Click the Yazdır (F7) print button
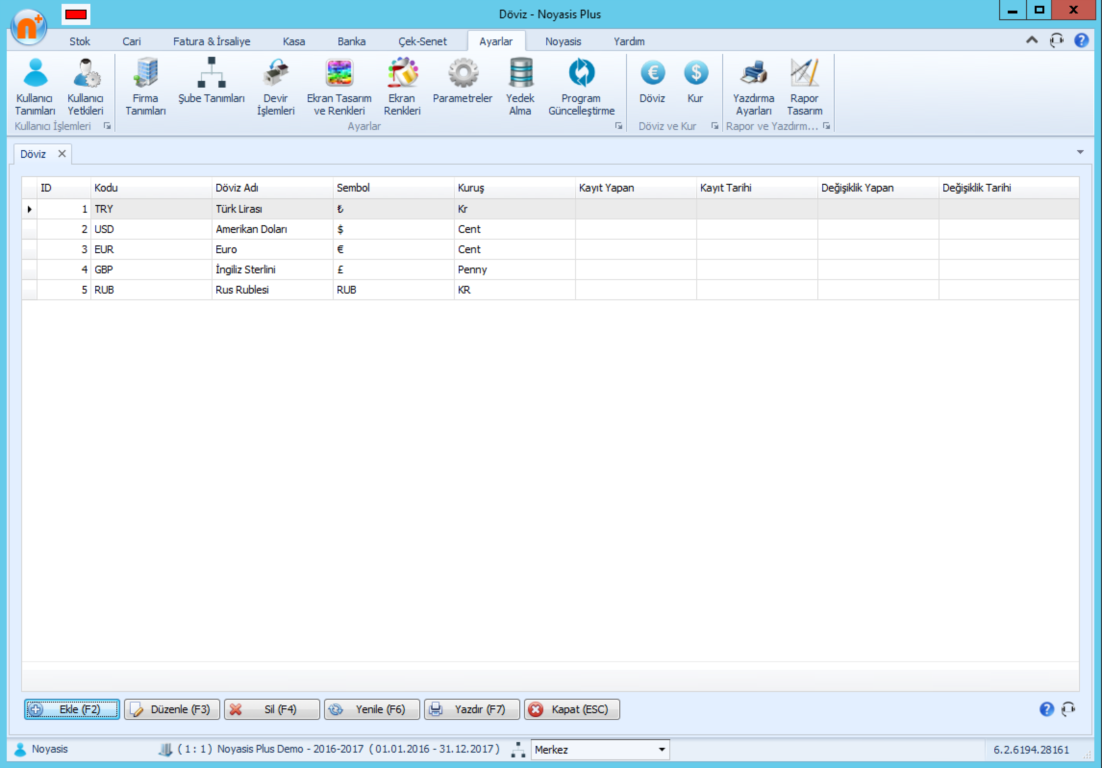Screen dimensions: 1102x768 472,710
